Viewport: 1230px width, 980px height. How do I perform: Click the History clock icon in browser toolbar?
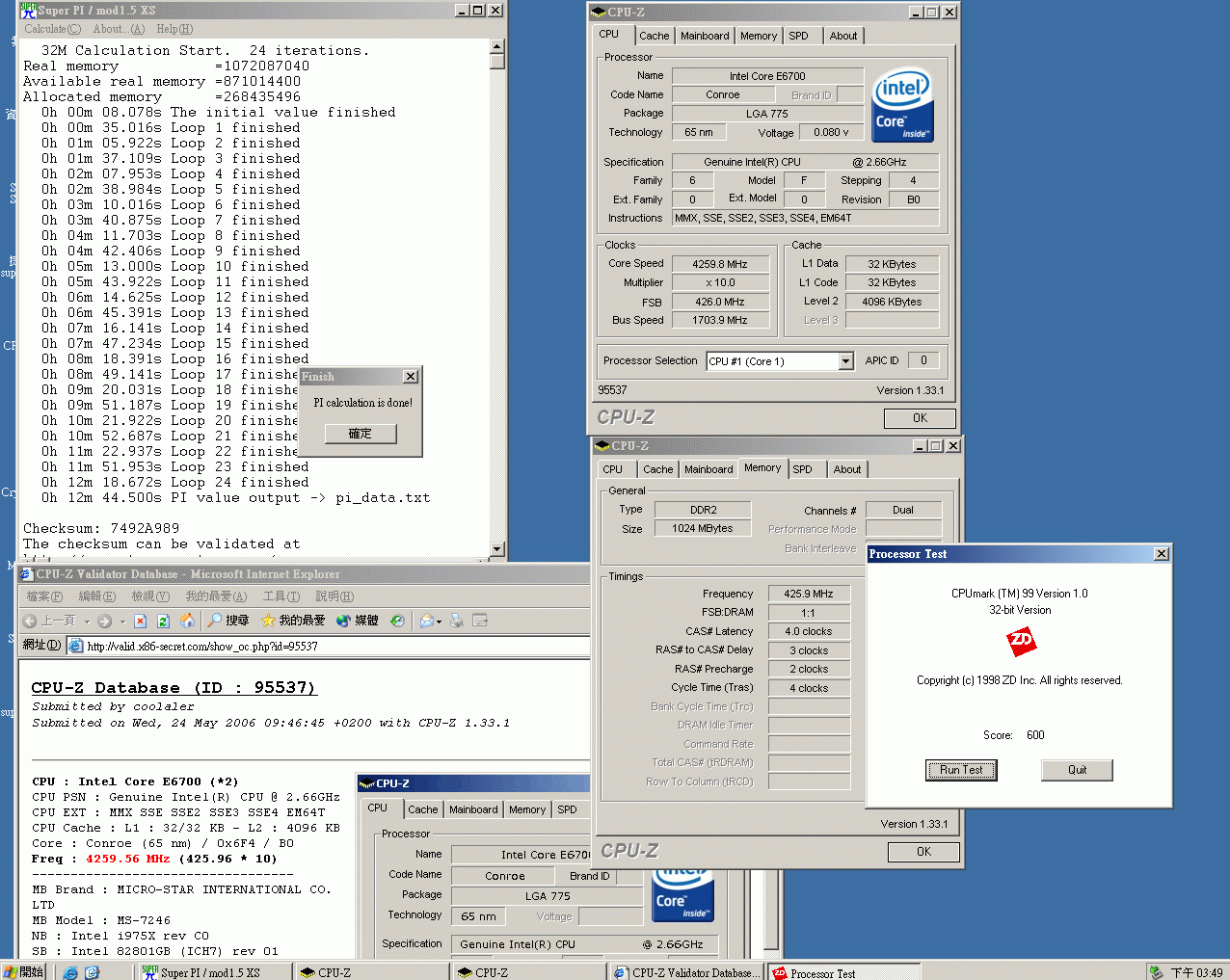click(397, 622)
